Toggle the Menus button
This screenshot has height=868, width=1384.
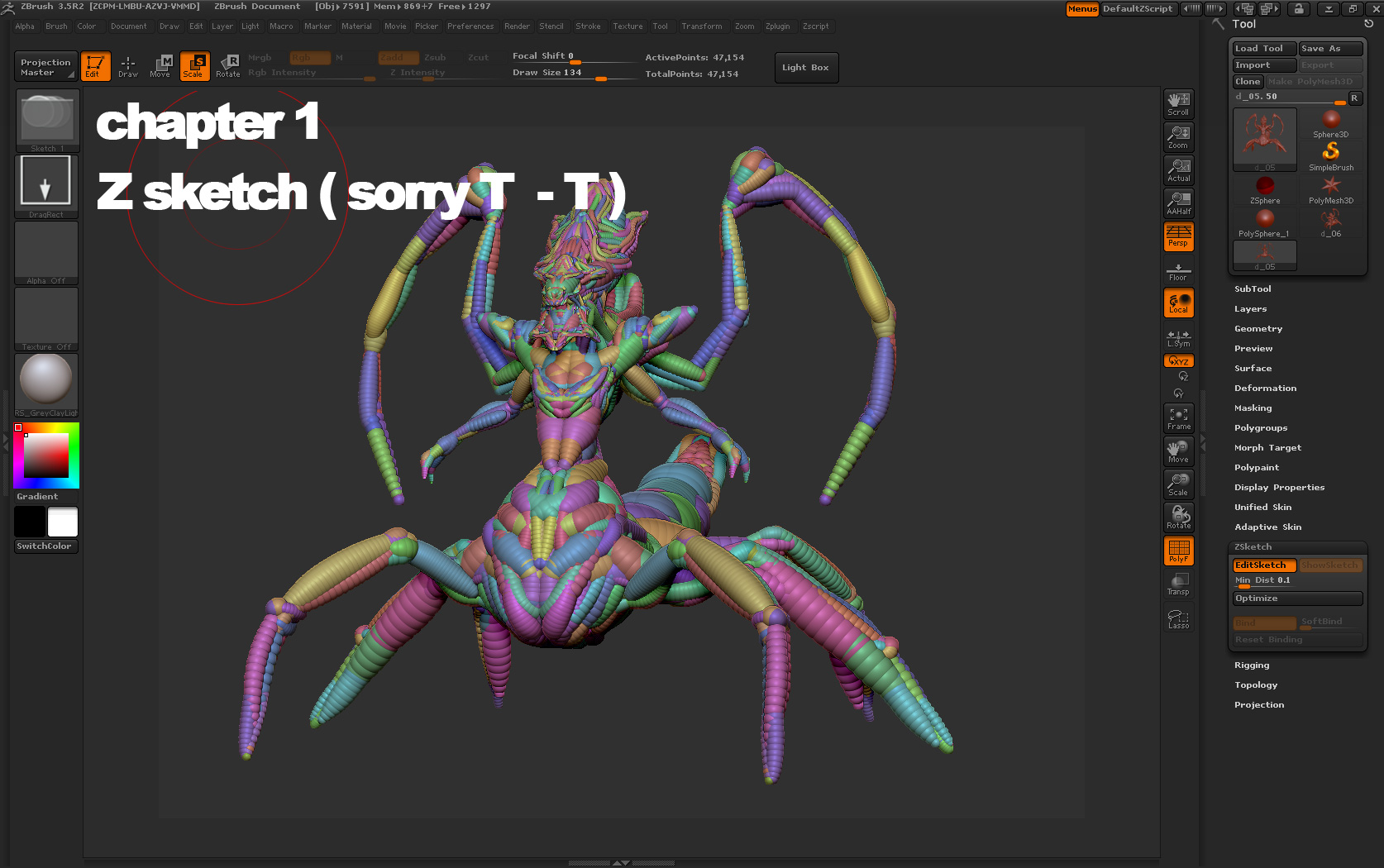click(1082, 9)
